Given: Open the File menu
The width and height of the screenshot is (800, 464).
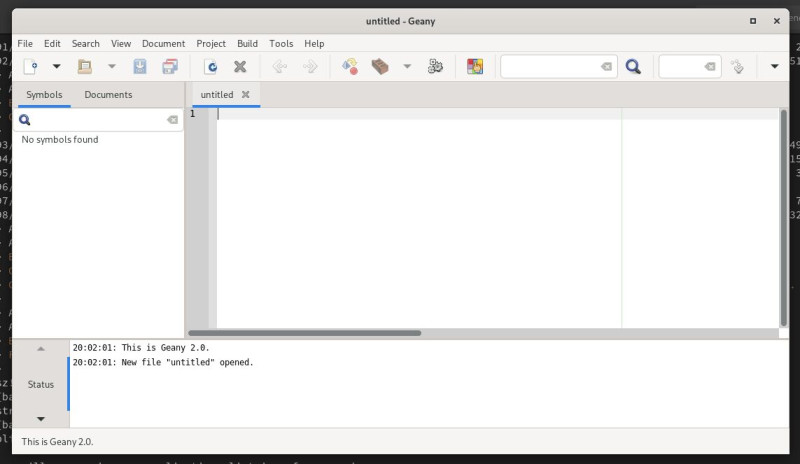Looking at the screenshot, I should tap(25, 43).
